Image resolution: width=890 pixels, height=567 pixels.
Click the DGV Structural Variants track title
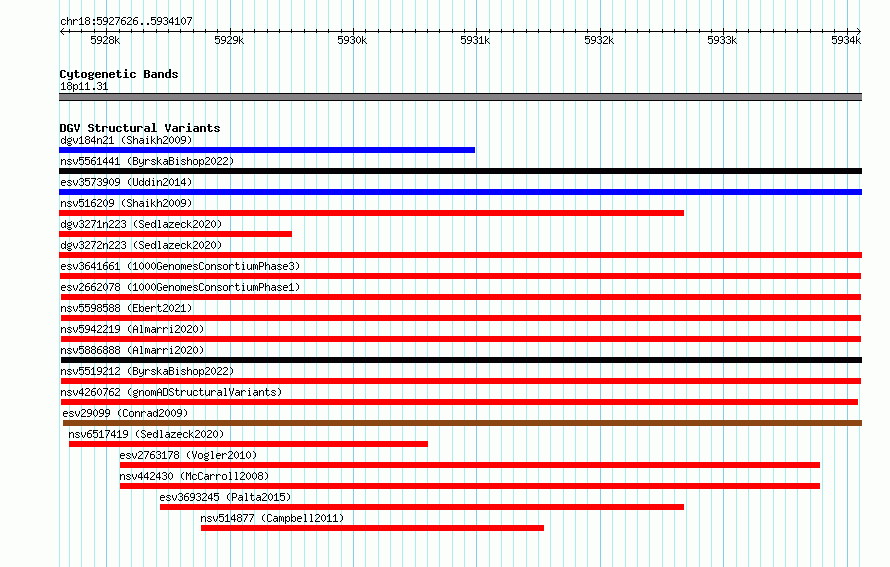click(140, 128)
